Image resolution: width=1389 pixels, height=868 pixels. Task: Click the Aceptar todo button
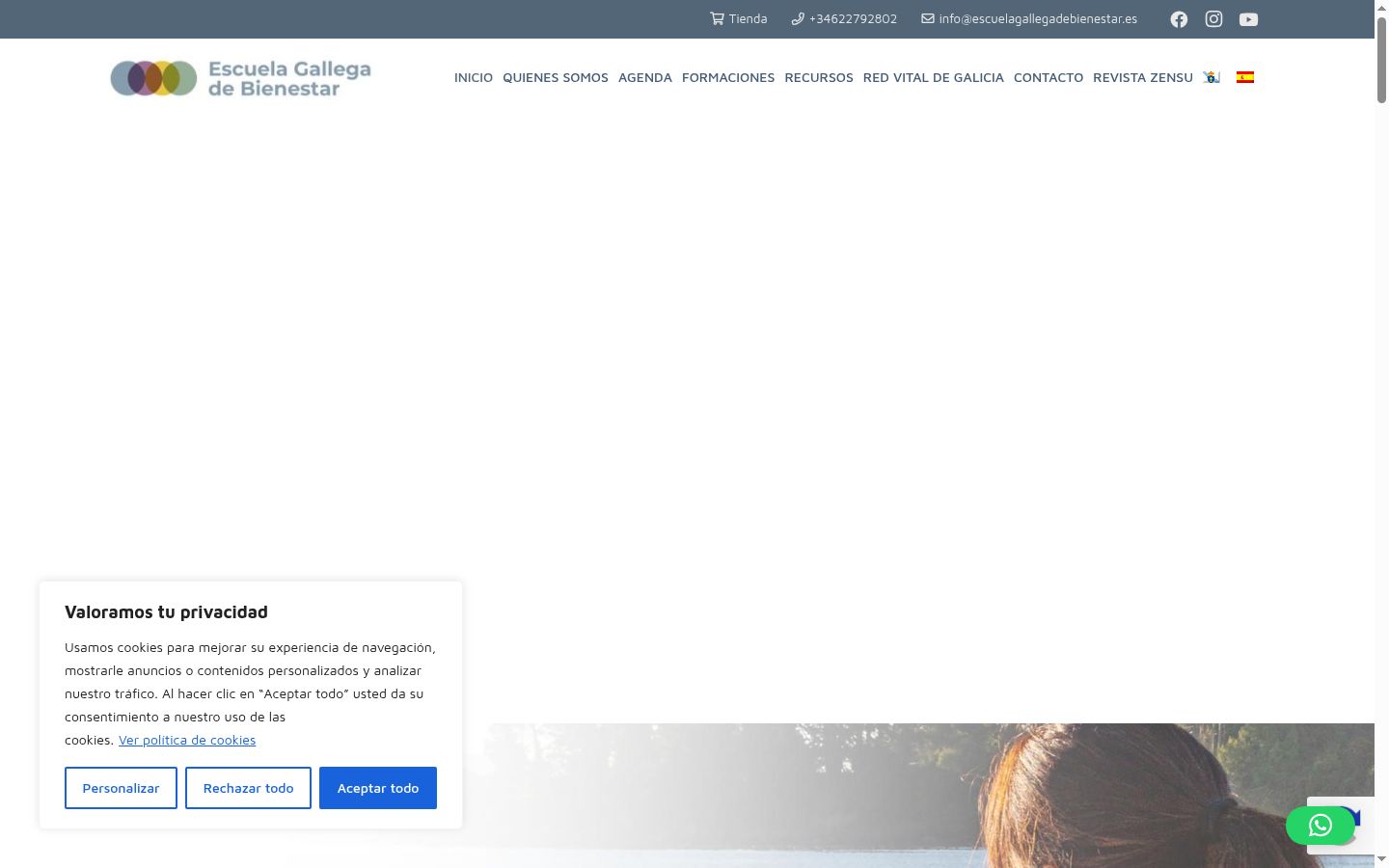pos(378,788)
